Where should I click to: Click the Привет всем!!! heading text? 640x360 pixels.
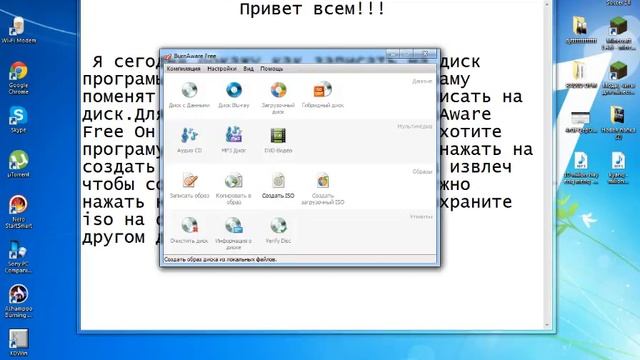tap(312, 9)
